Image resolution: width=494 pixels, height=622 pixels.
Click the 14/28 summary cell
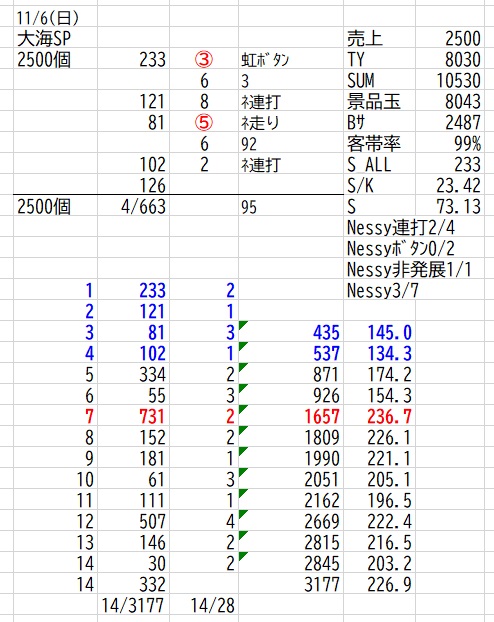click(x=204, y=605)
